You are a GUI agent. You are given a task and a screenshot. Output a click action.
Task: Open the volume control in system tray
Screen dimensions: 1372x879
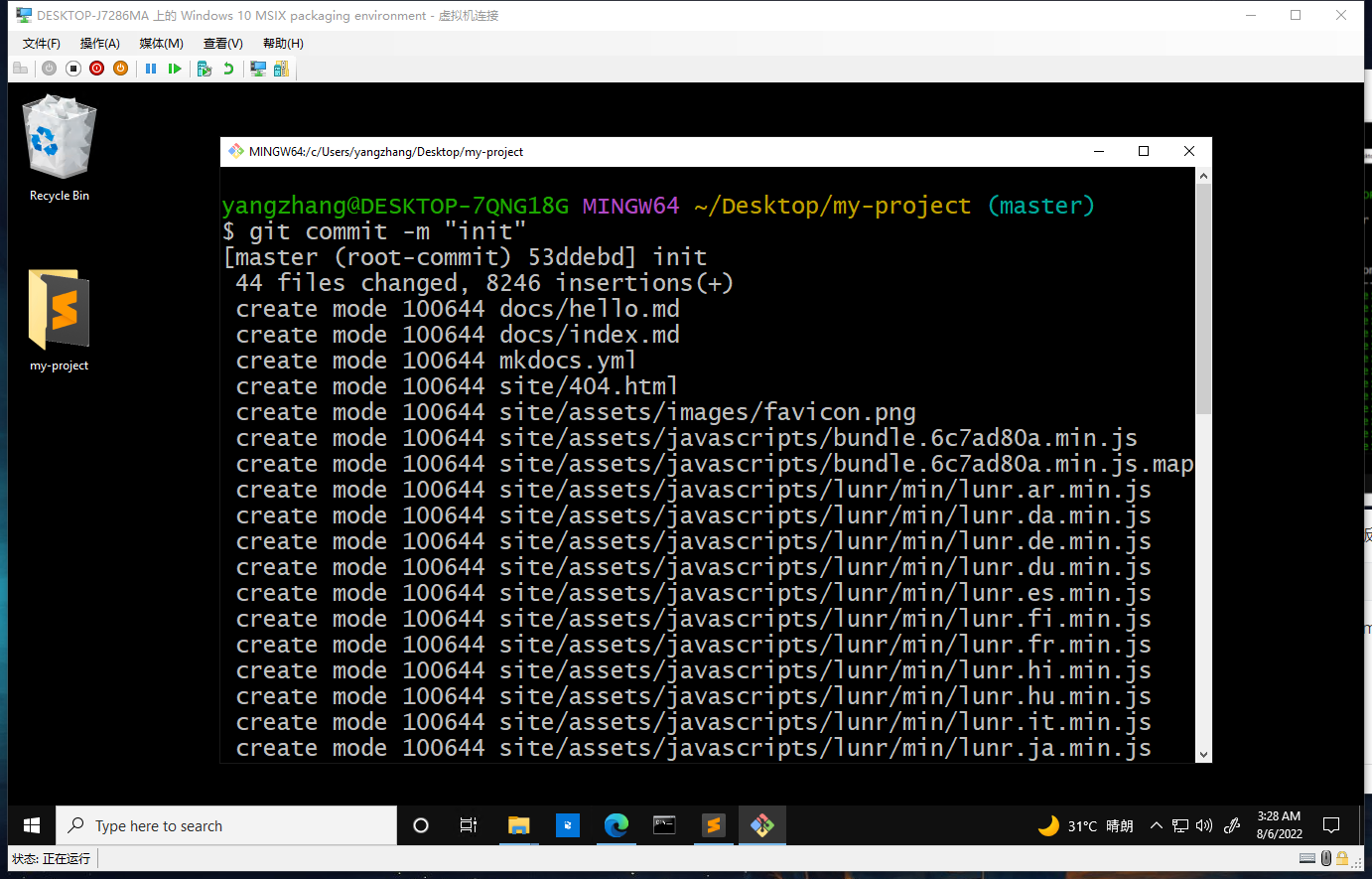pyautogui.click(x=1204, y=826)
